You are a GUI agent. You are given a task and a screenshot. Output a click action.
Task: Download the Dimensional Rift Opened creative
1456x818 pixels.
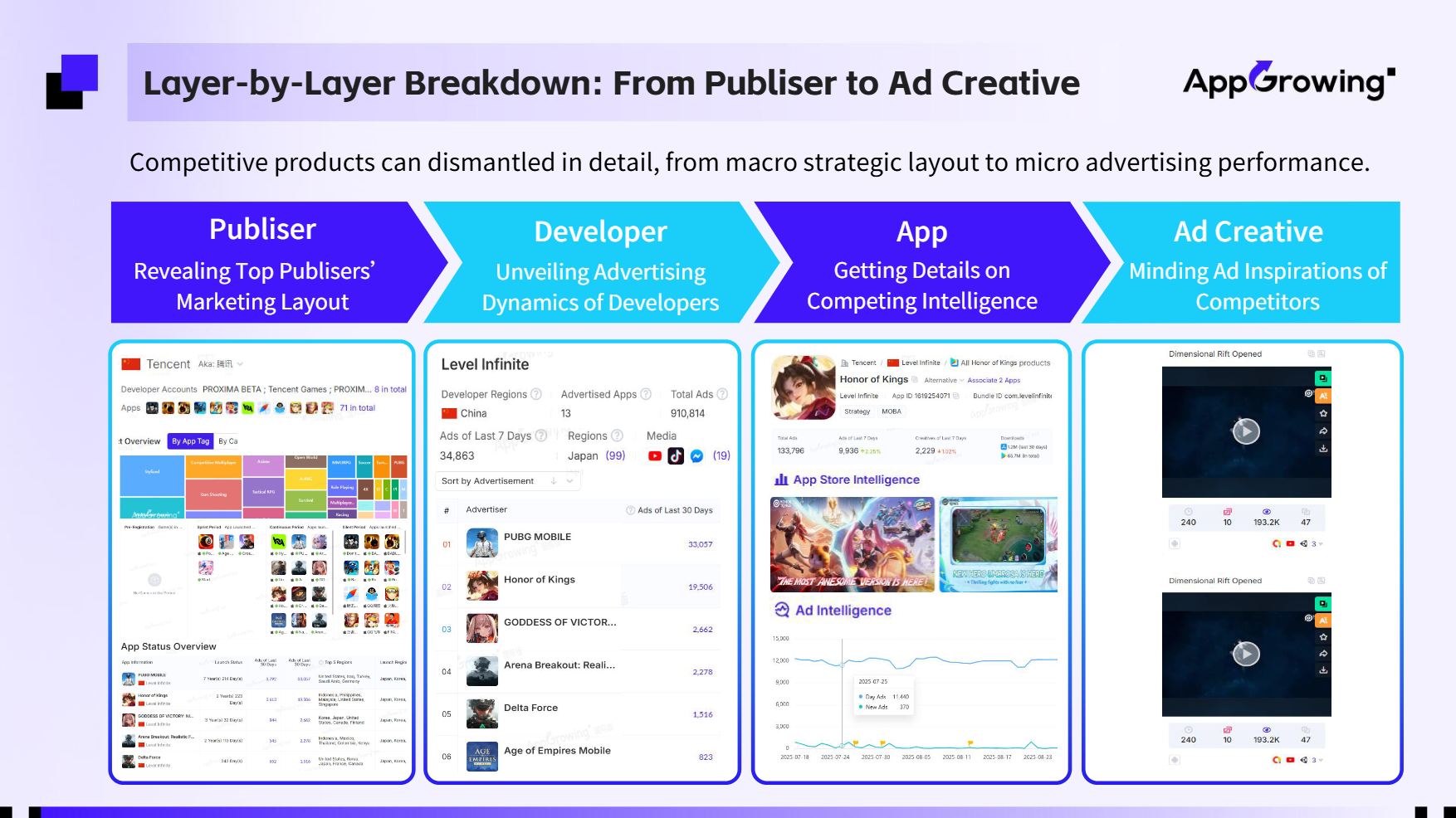(1323, 447)
